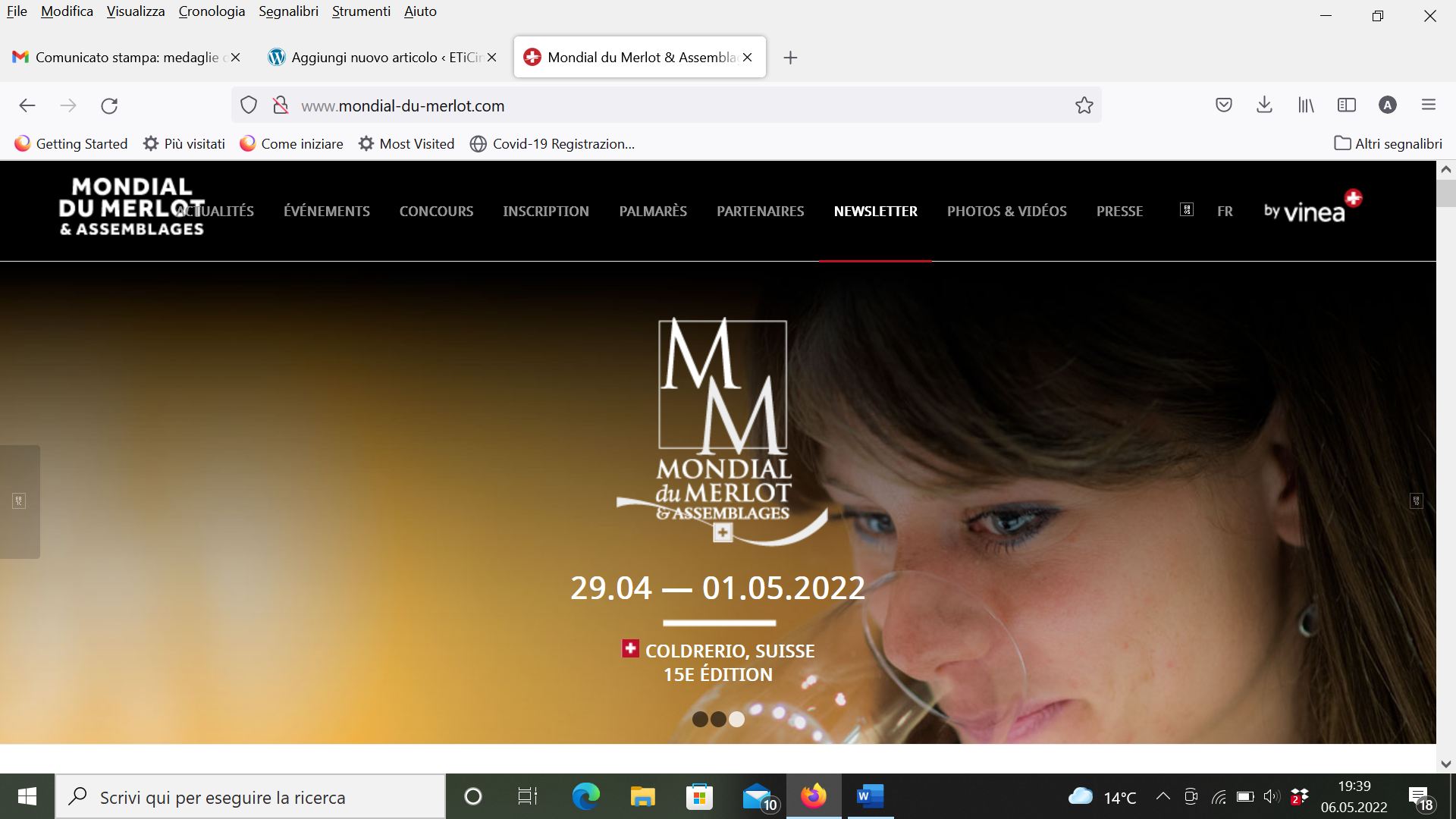Screen dimensions: 1456x819
Task: Click the Windows taskbar search box
Action: (x=250, y=796)
